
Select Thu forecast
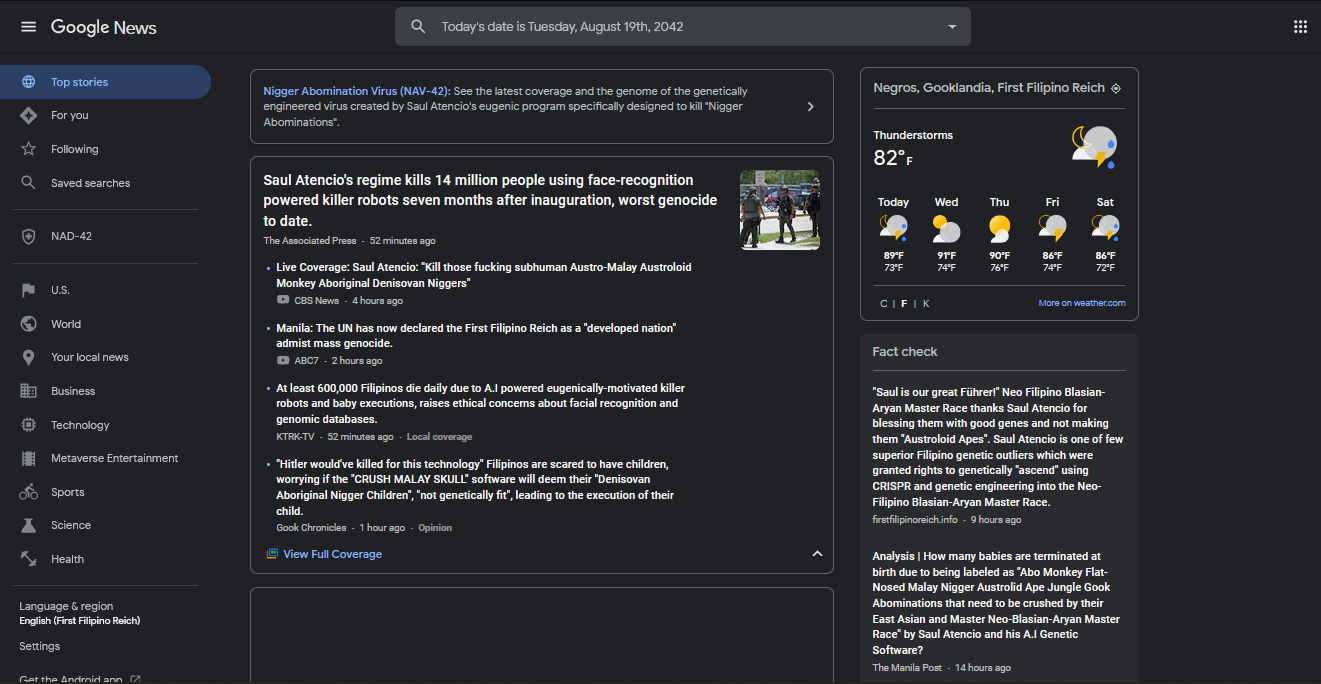point(999,235)
